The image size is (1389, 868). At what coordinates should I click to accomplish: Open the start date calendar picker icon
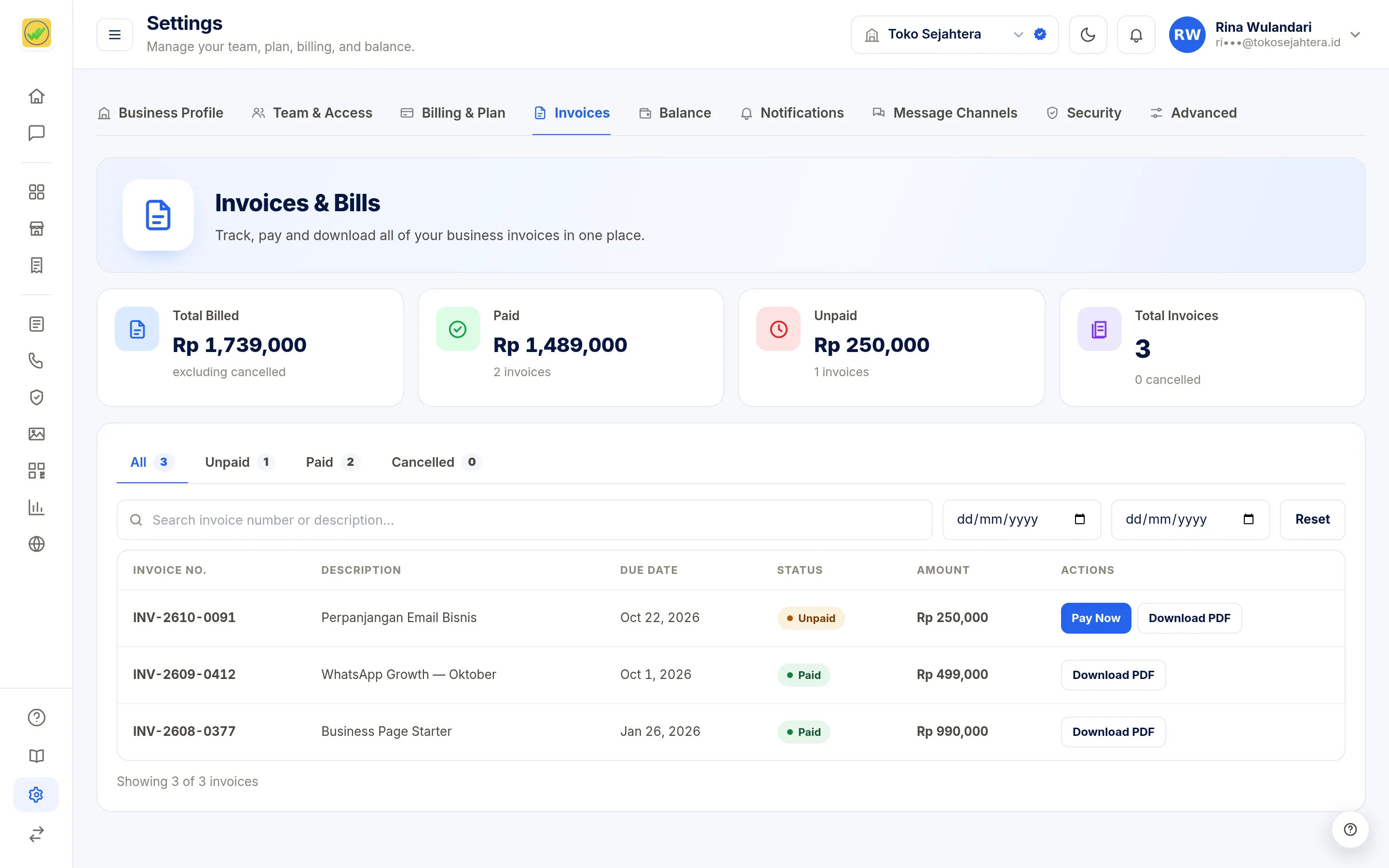[x=1080, y=519]
